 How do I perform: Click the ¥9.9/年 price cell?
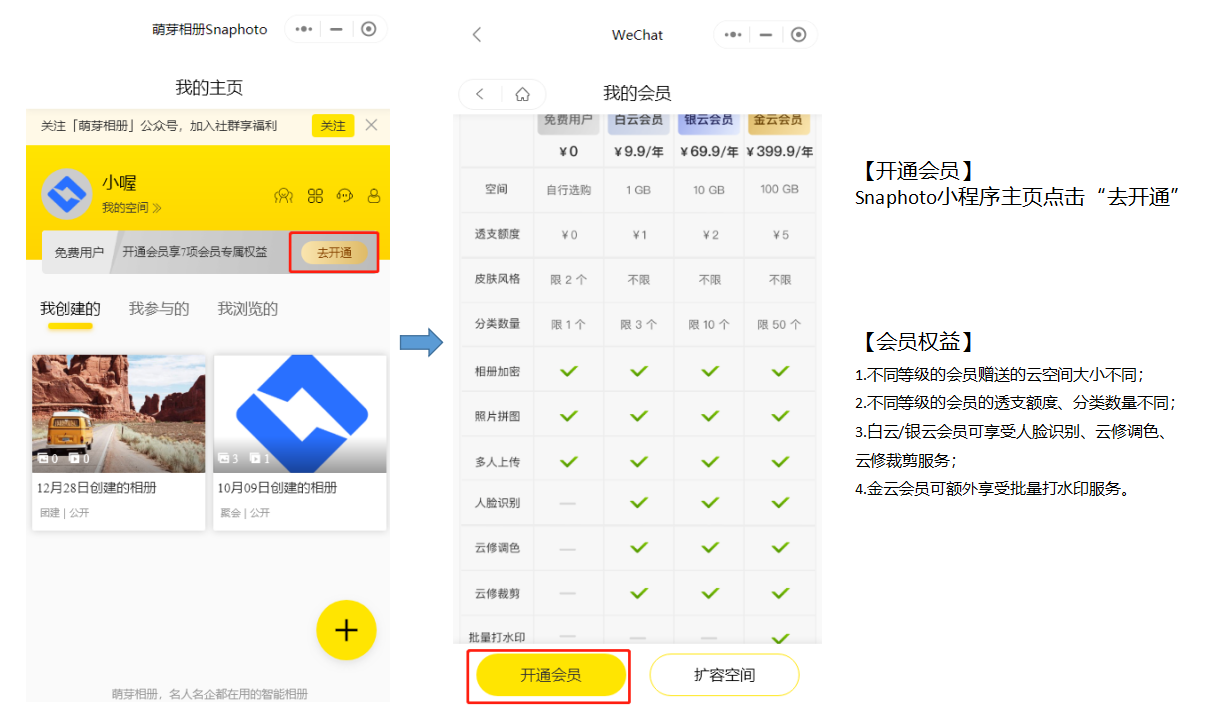click(x=638, y=152)
